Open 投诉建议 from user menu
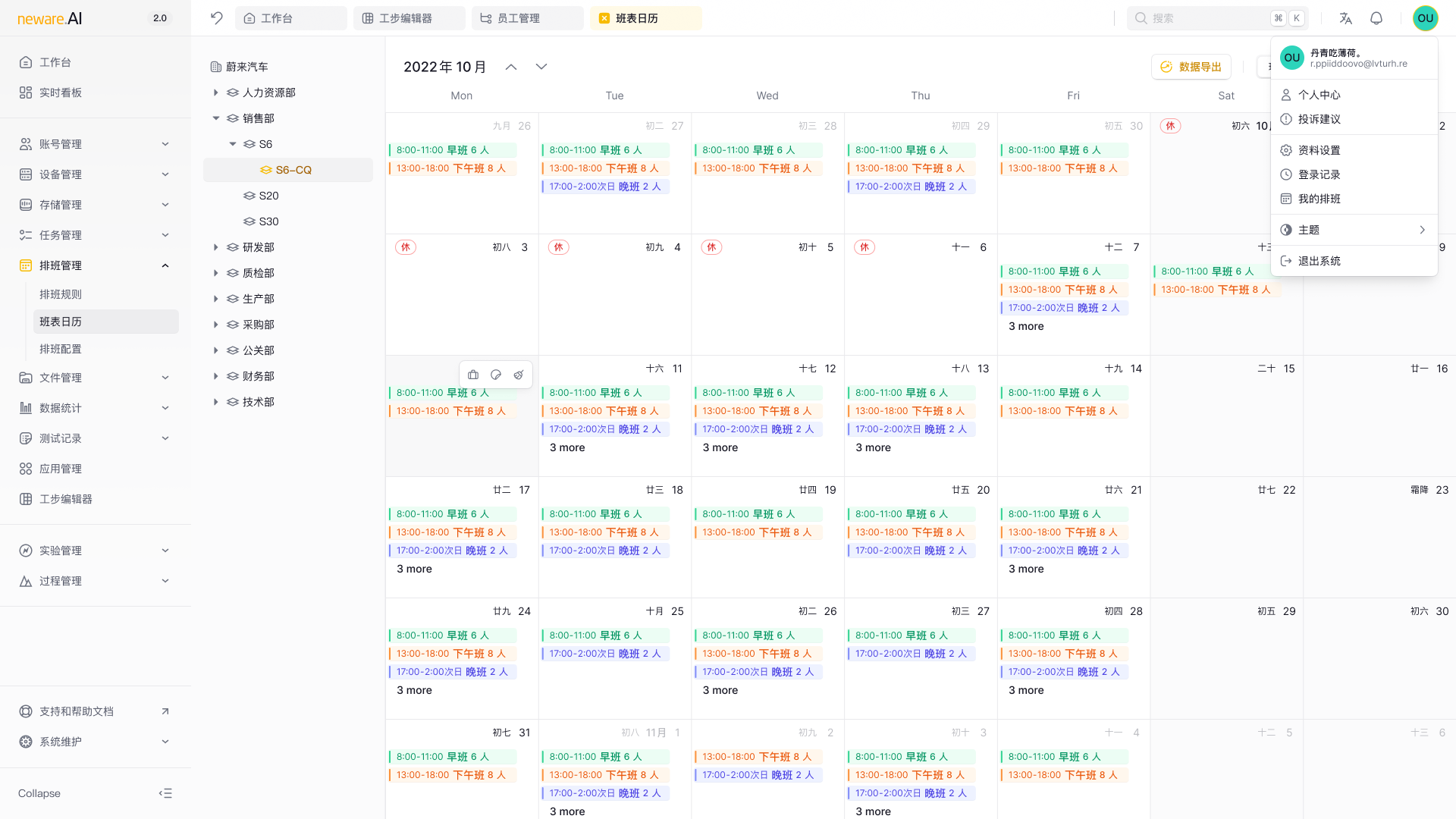1456x819 pixels. pyautogui.click(x=1354, y=119)
